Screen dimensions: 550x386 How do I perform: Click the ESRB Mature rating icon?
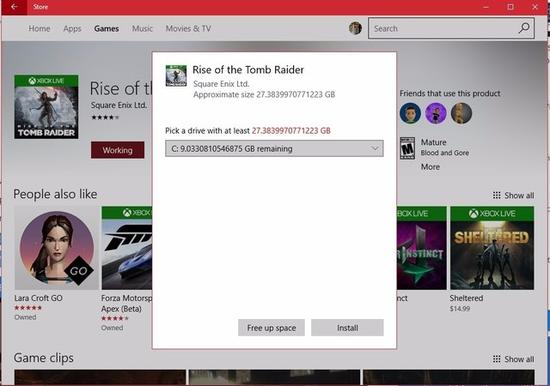(407, 148)
